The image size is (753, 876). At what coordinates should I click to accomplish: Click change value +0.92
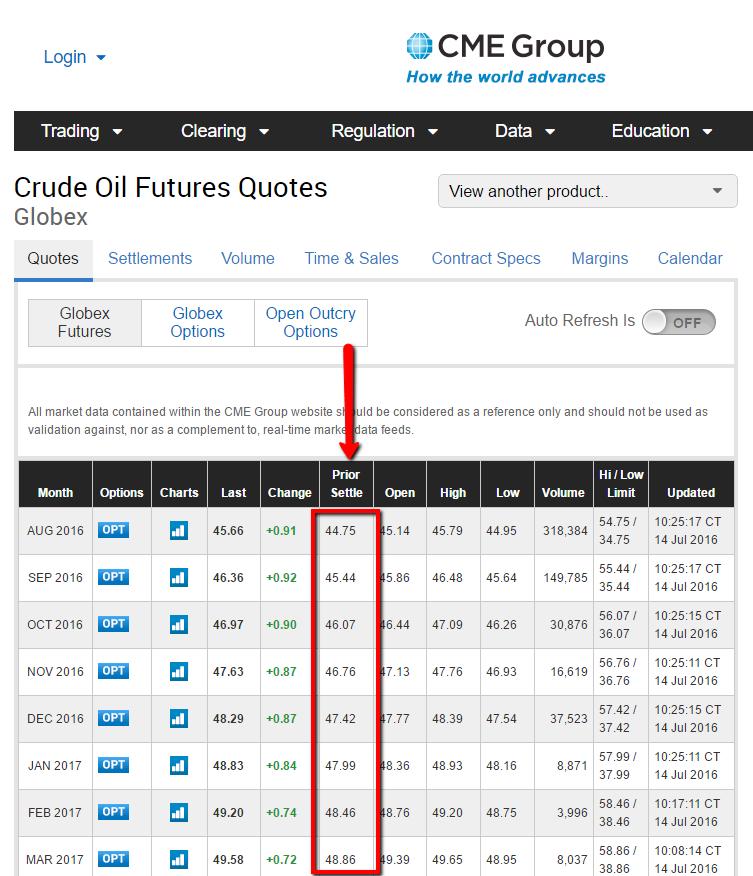pos(281,578)
